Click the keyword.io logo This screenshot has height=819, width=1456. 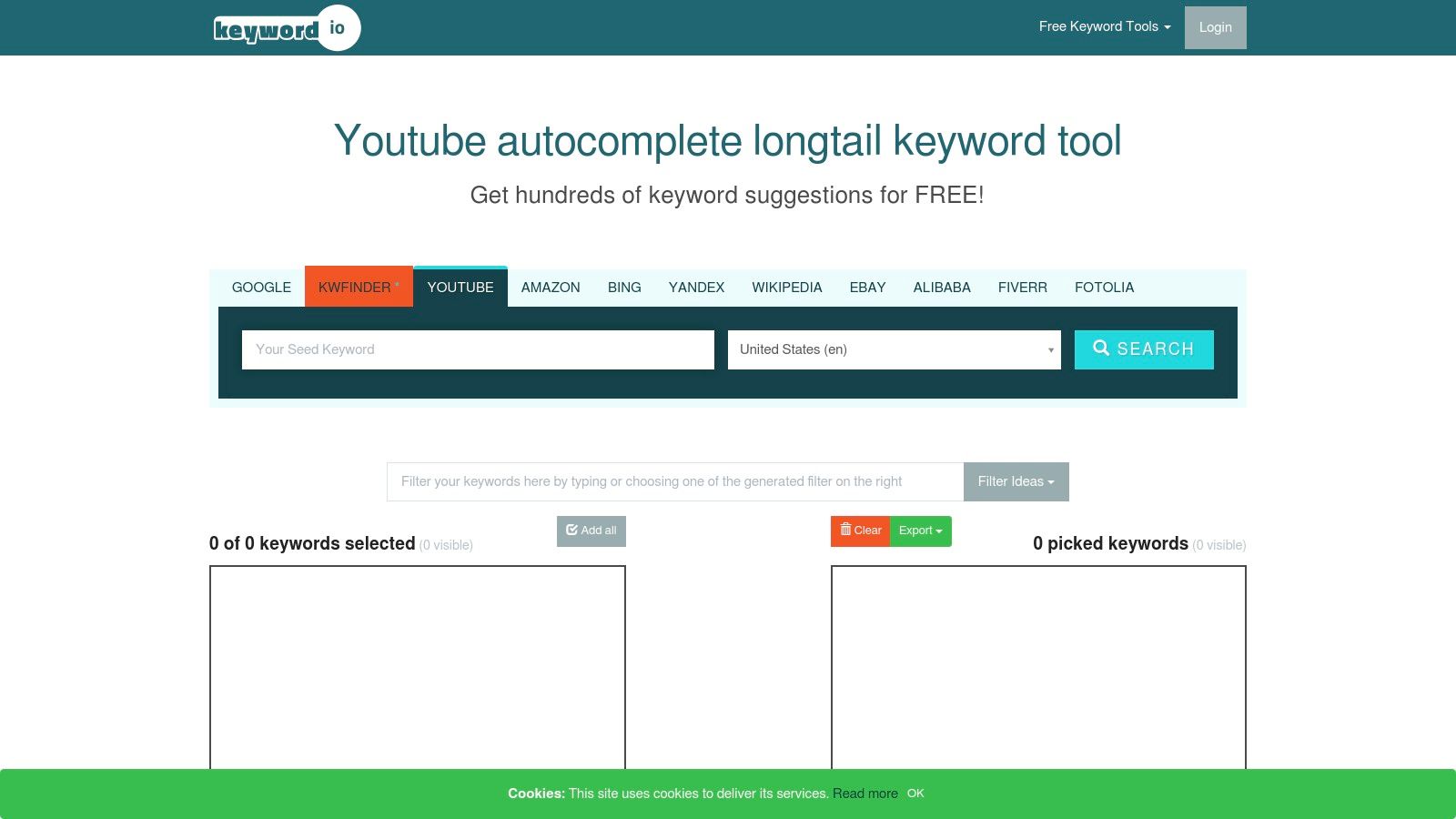pos(287,27)
